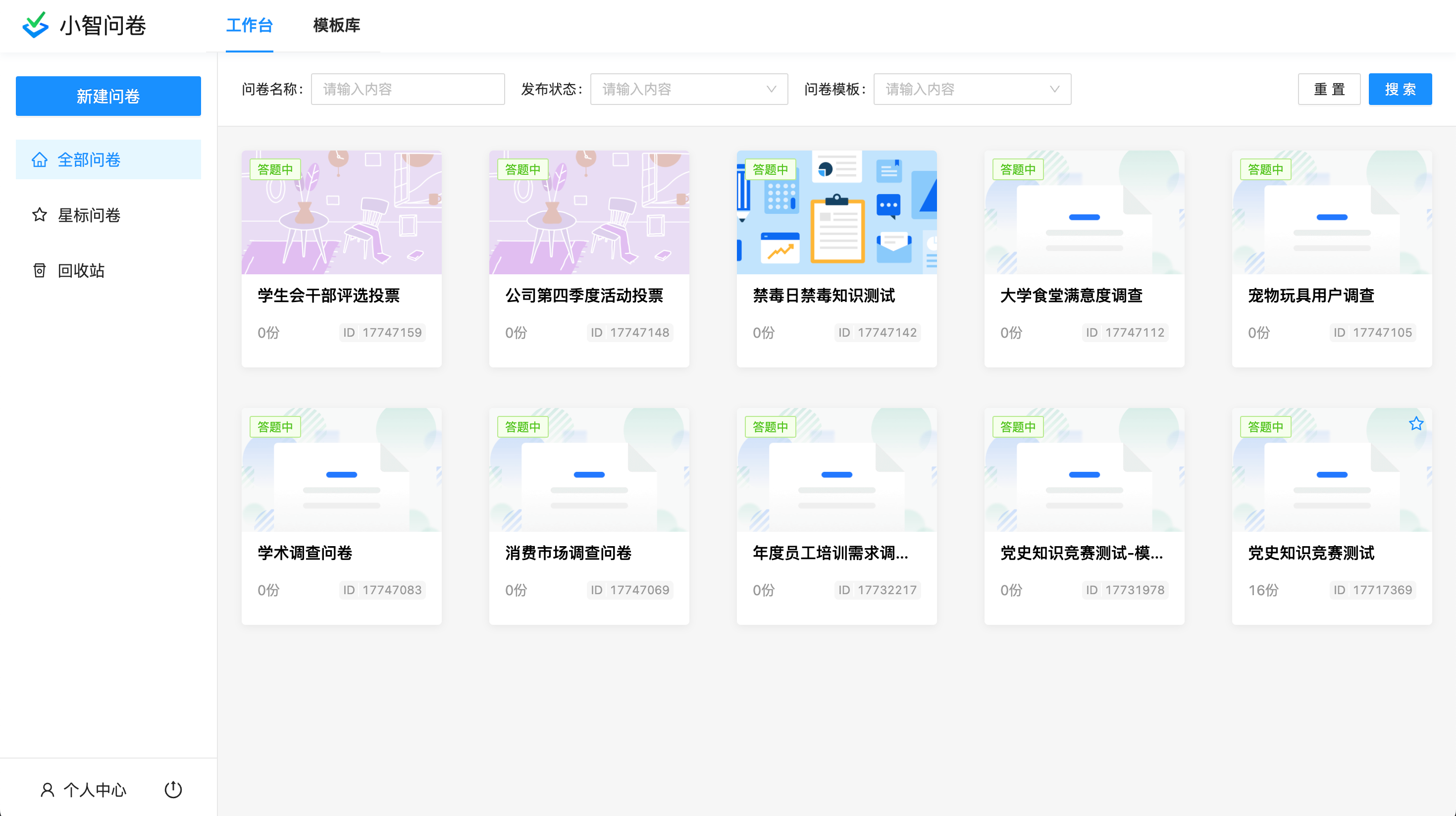Click the user icon beside 个人中心
Screen dimensions: 1456x816
coord(48,789)
